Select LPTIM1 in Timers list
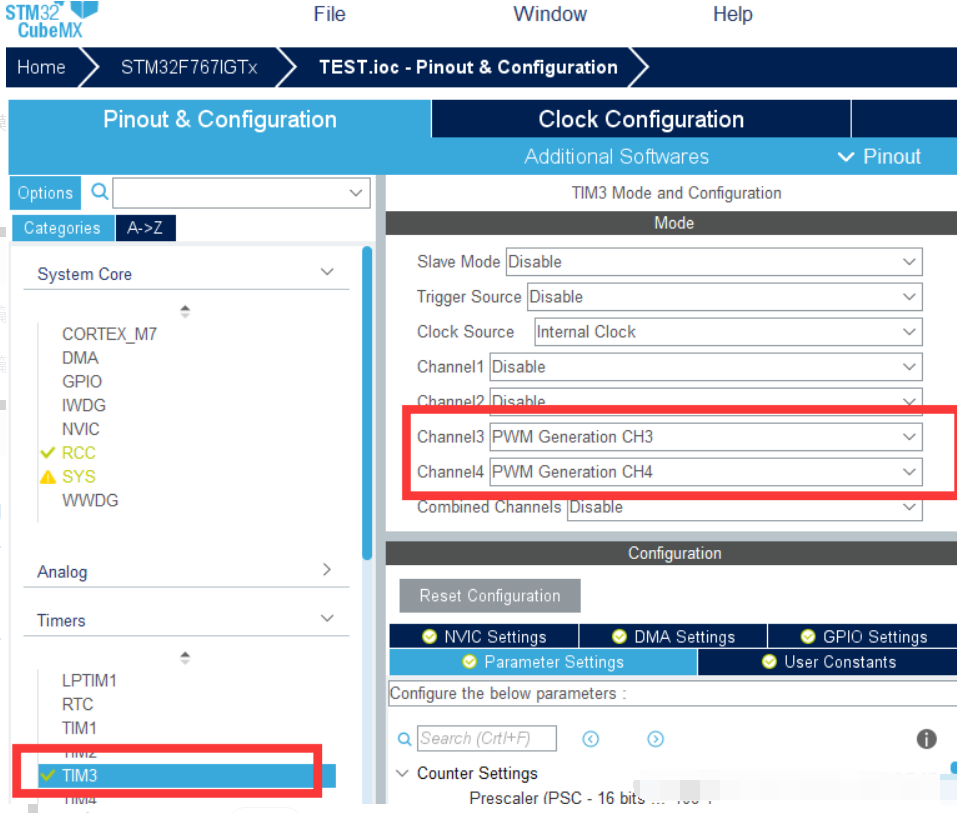Viewport: 957px width, 813px height. 89,681
